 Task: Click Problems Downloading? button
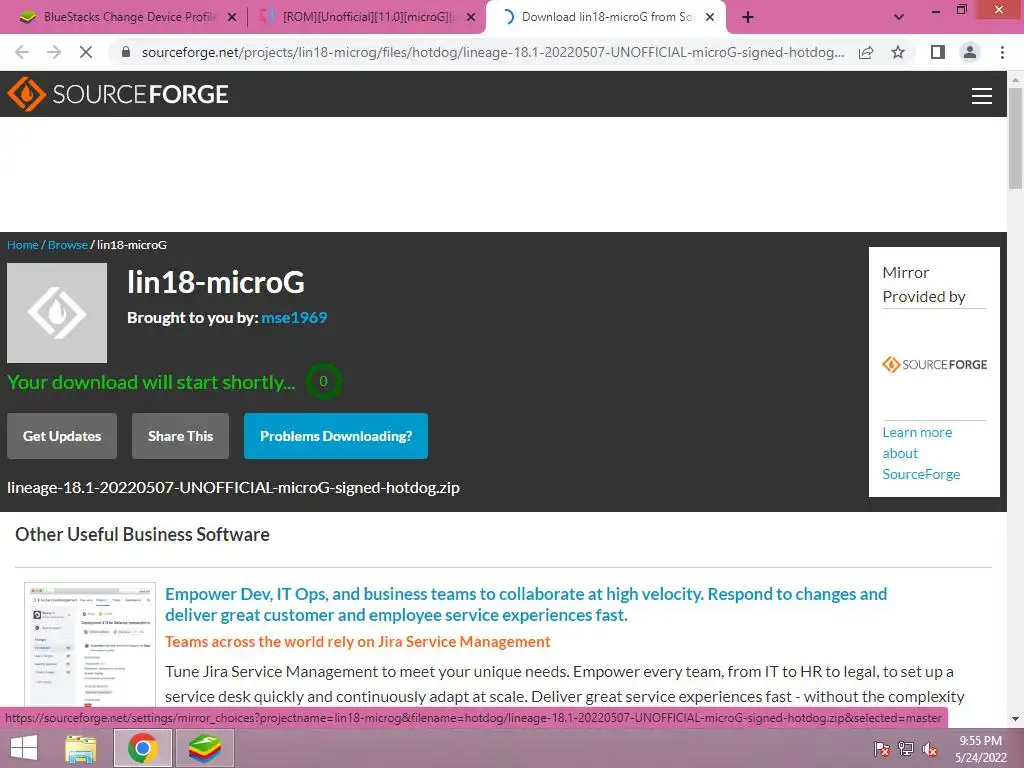pyautogui.click(x=336, y=436)
